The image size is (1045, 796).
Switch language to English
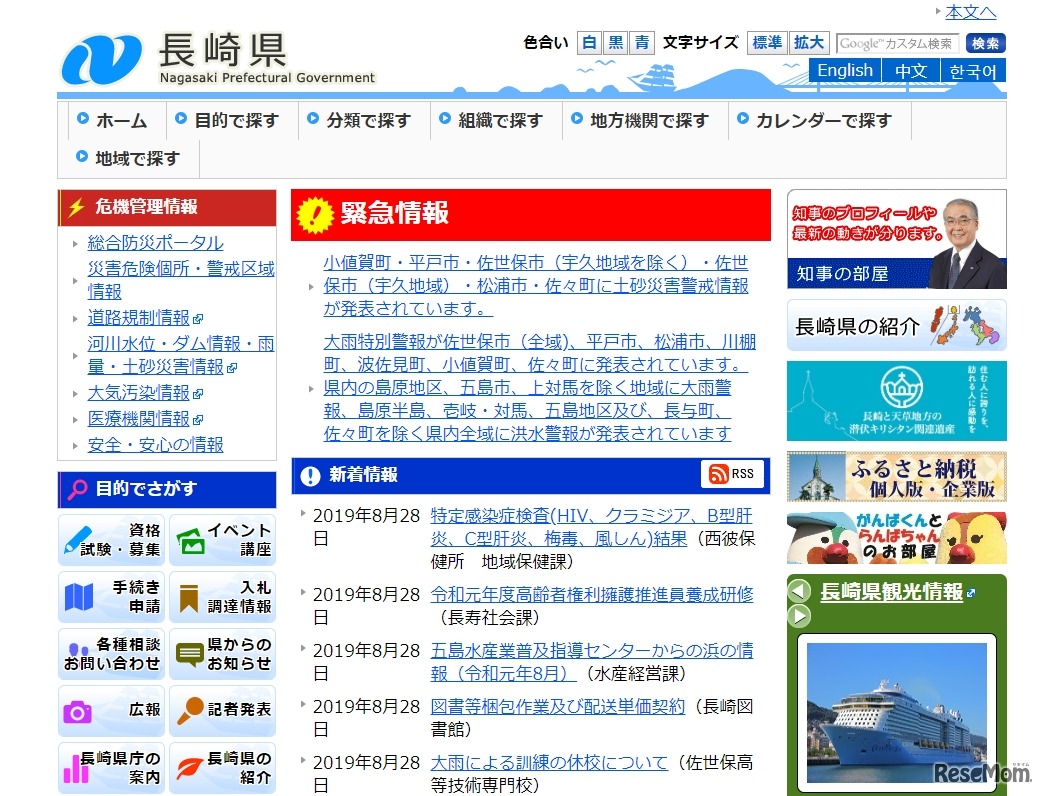pos(845,71)
